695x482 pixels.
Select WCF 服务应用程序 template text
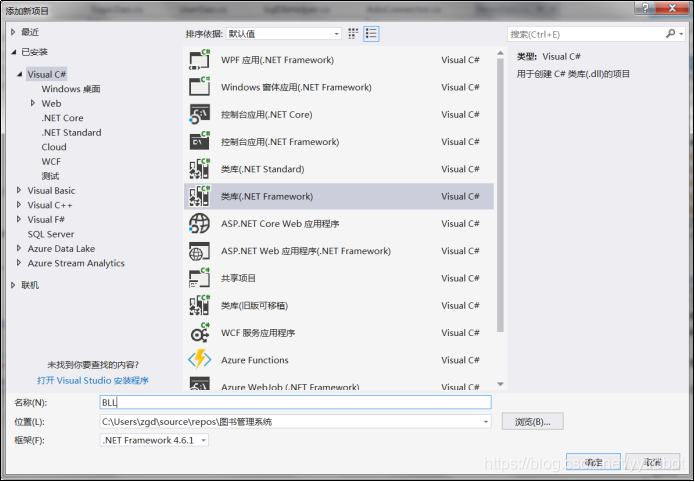(x=258, y=333)
